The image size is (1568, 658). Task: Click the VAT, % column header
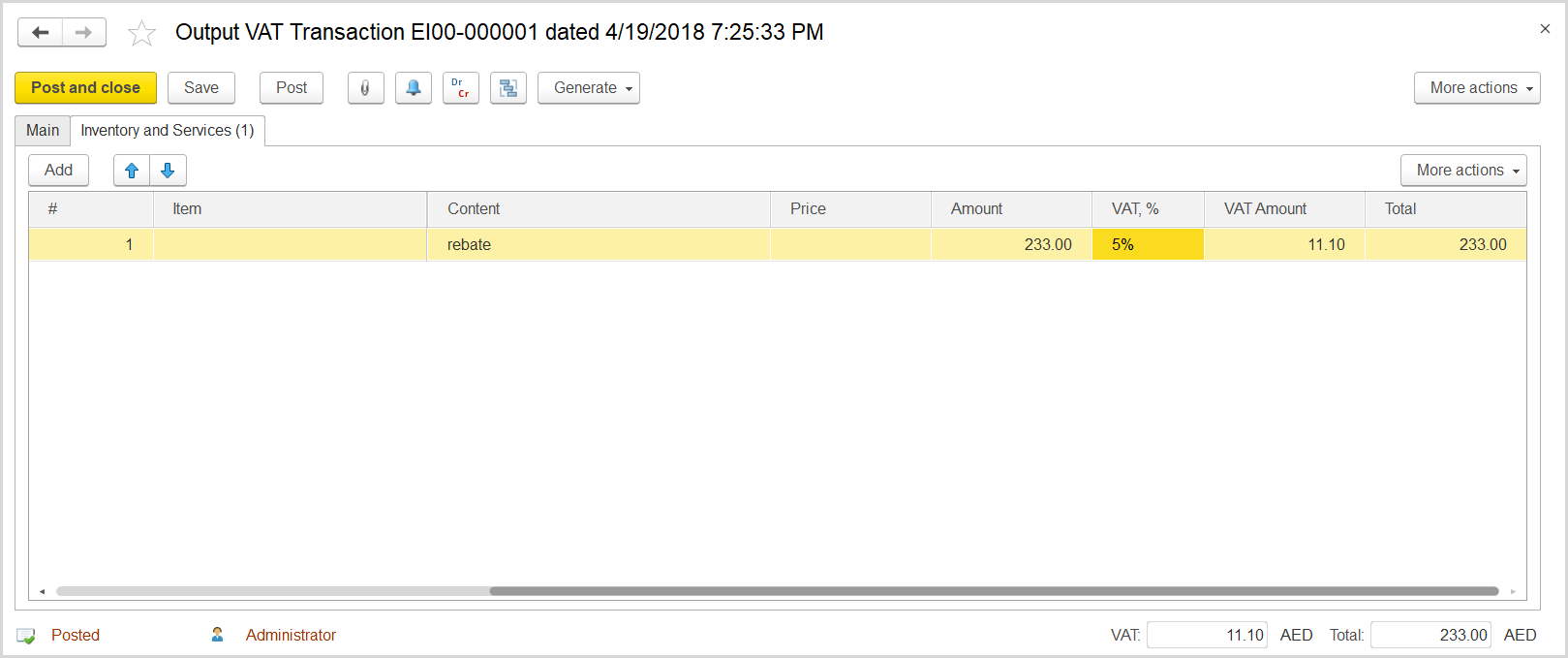click(x=1148, y=209)
